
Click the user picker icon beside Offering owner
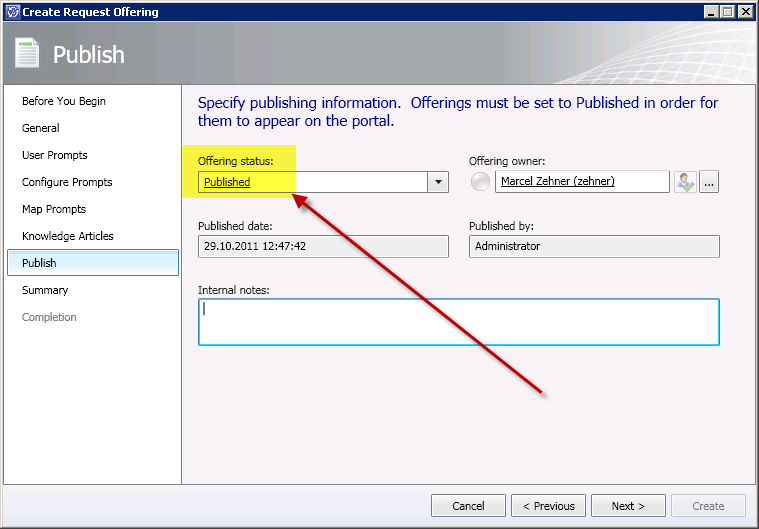[685, 182]
